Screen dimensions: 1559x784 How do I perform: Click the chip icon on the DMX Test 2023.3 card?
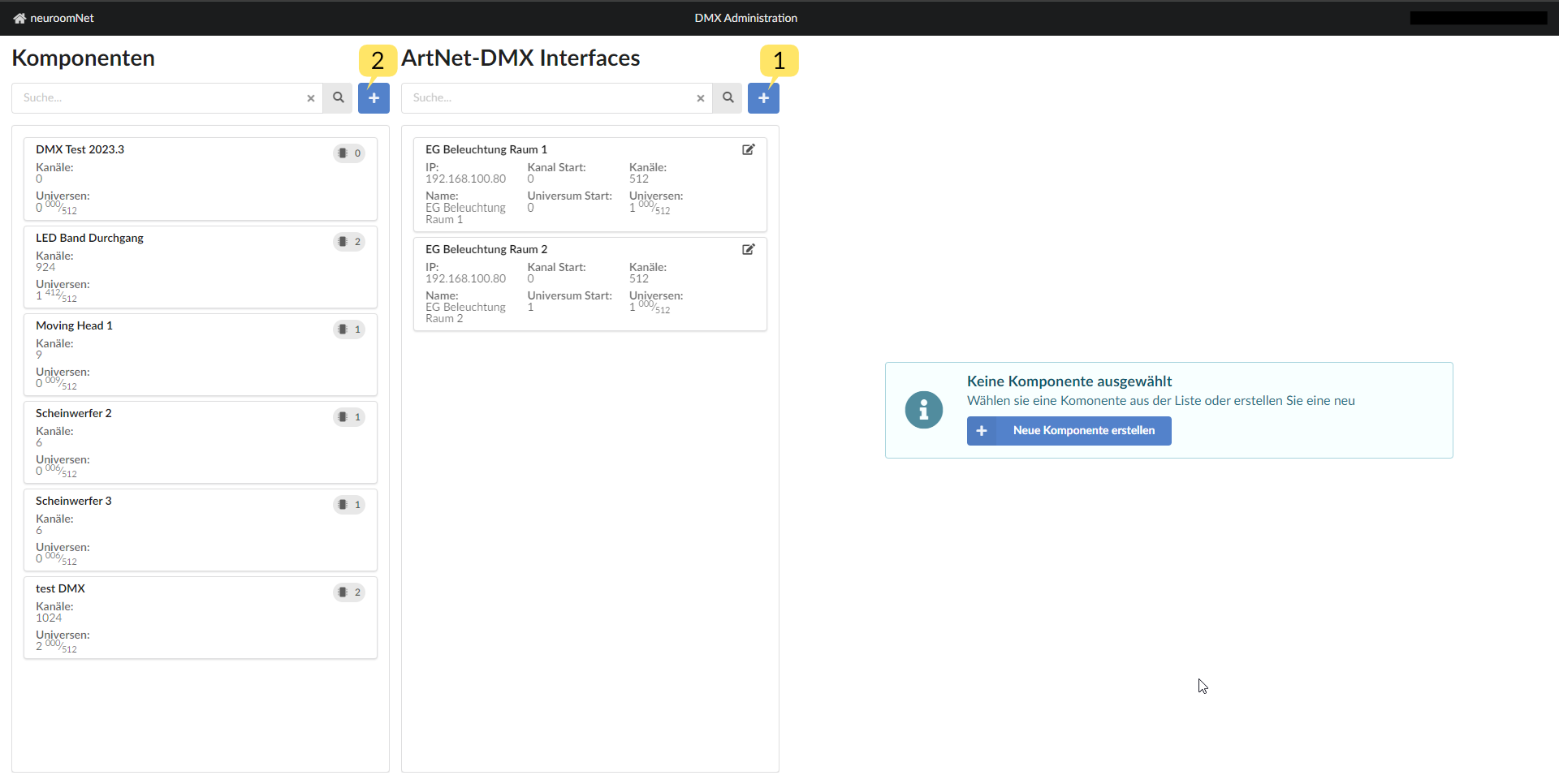(343, 153)
